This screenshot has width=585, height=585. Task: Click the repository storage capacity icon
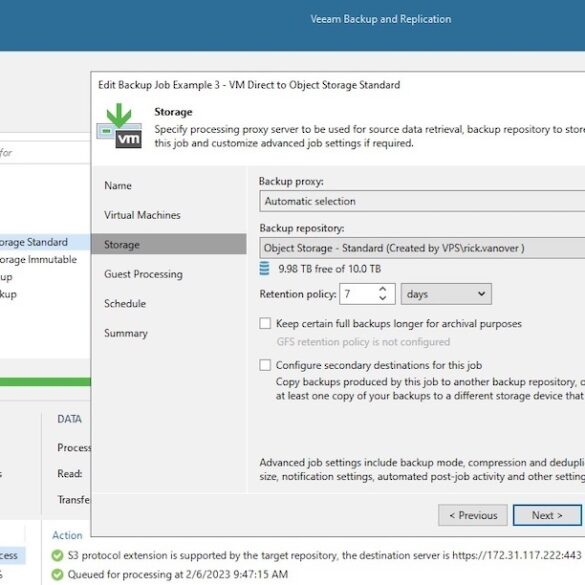264,269
